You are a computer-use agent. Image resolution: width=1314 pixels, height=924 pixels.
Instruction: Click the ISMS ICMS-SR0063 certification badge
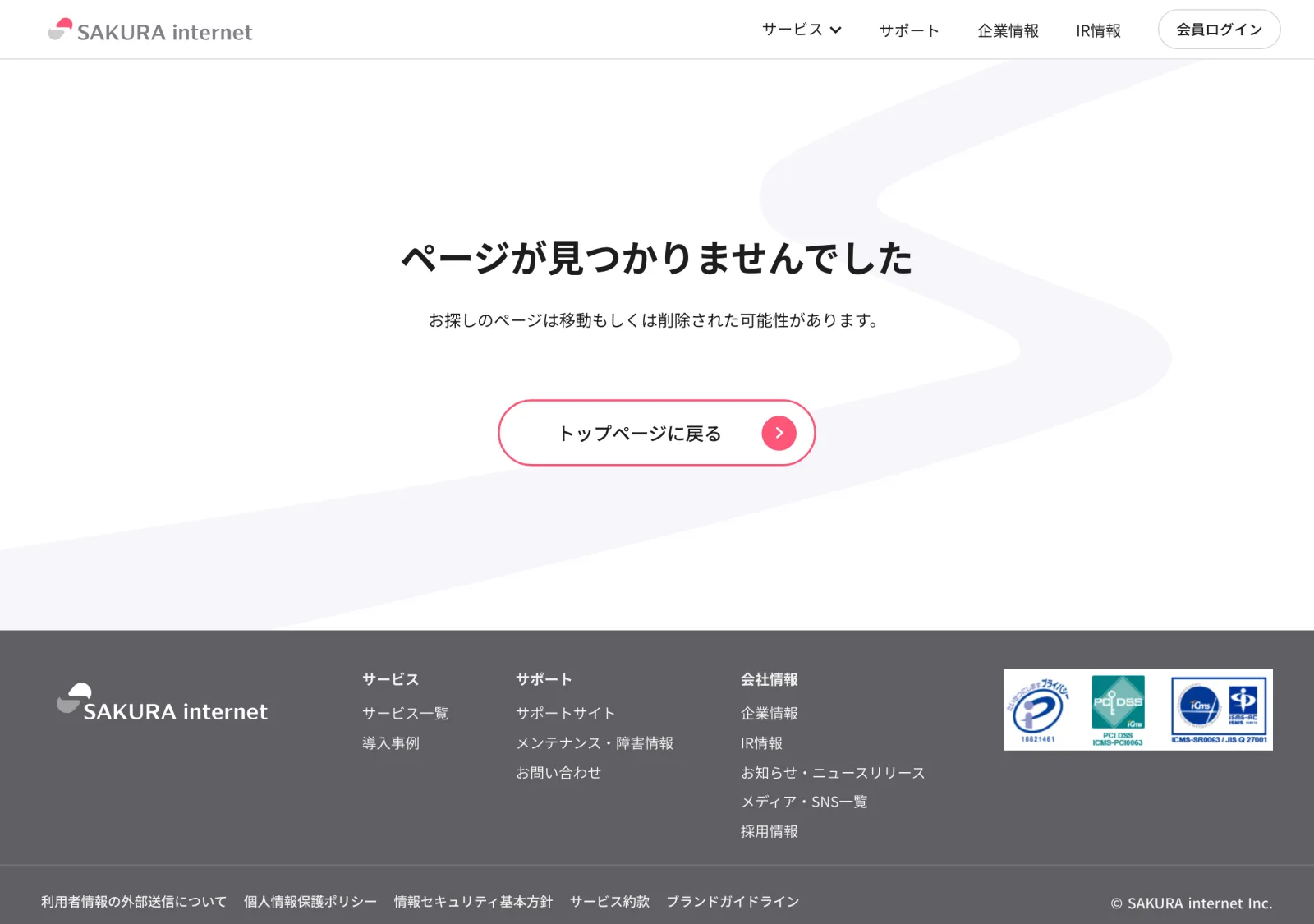coord(1219,710)
